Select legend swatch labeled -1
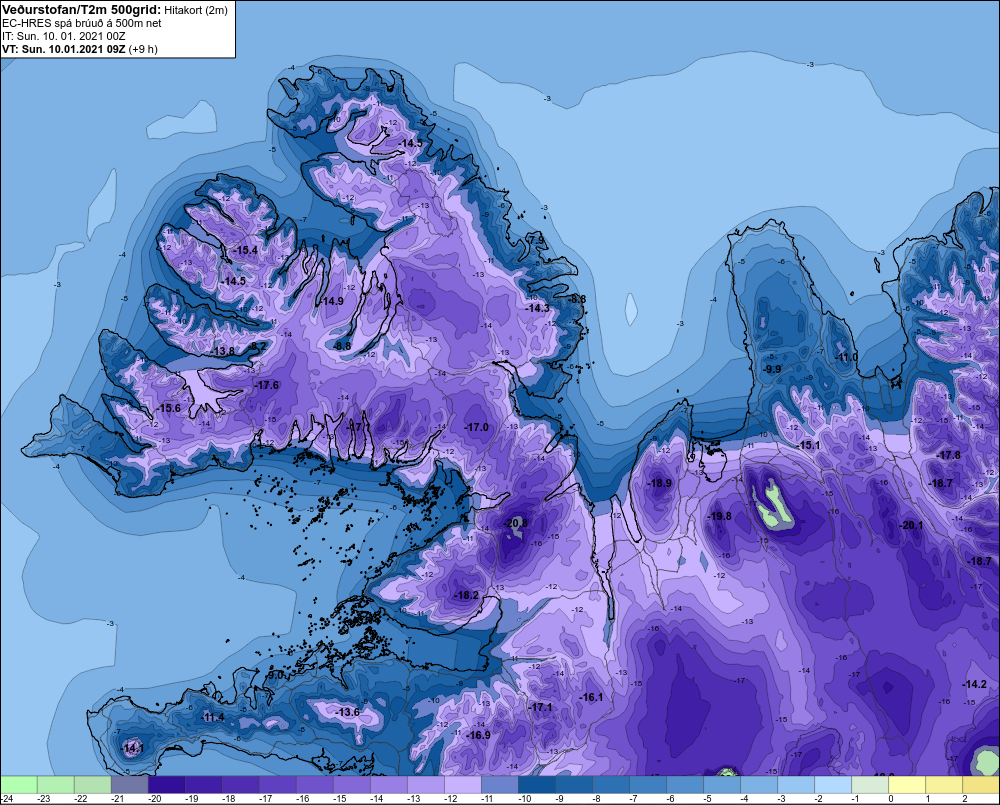Image resolution: width=1000 pixels, height=805 pixels. pyautogui.click(x=869, y=784)
